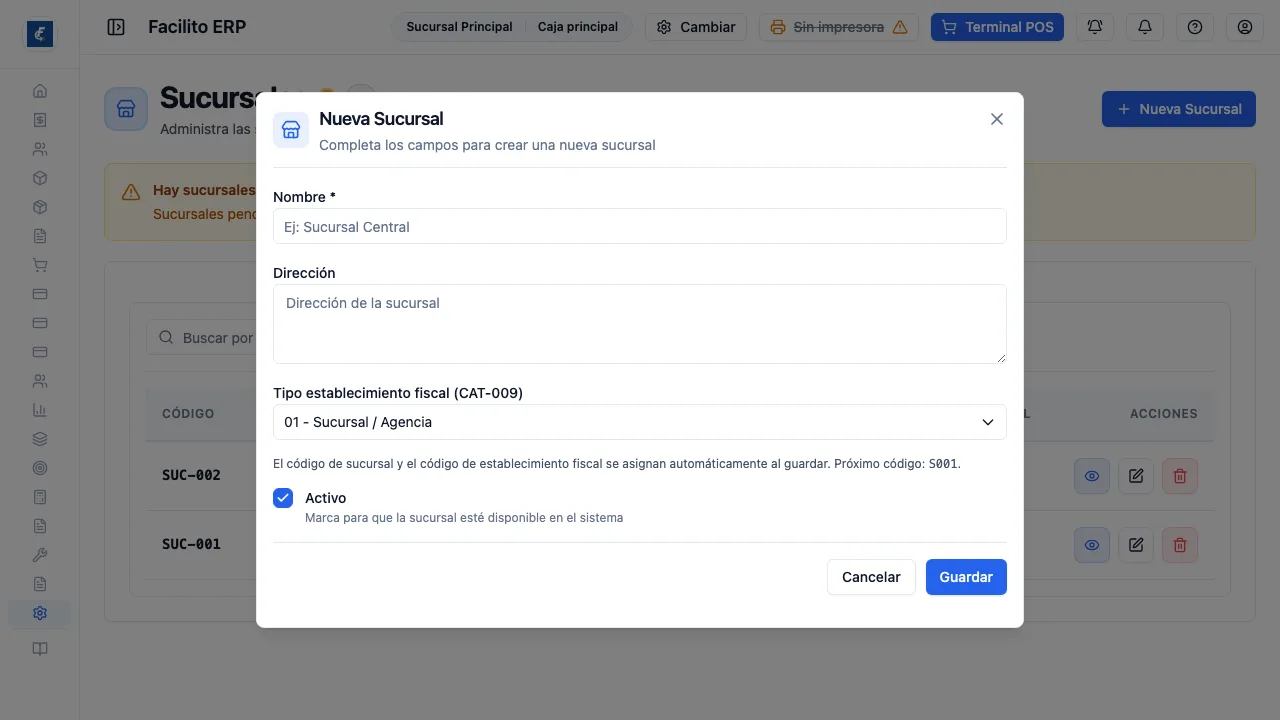
Task: Click the Facilito logo in the top-left corner
Action: (x=40, y=34)
